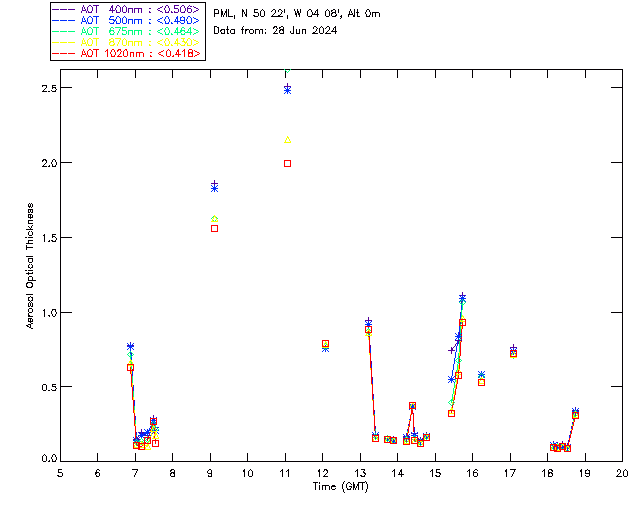640x512 pixels.
Task: Click the x-axis tick label 15
Action: (435, 473)
